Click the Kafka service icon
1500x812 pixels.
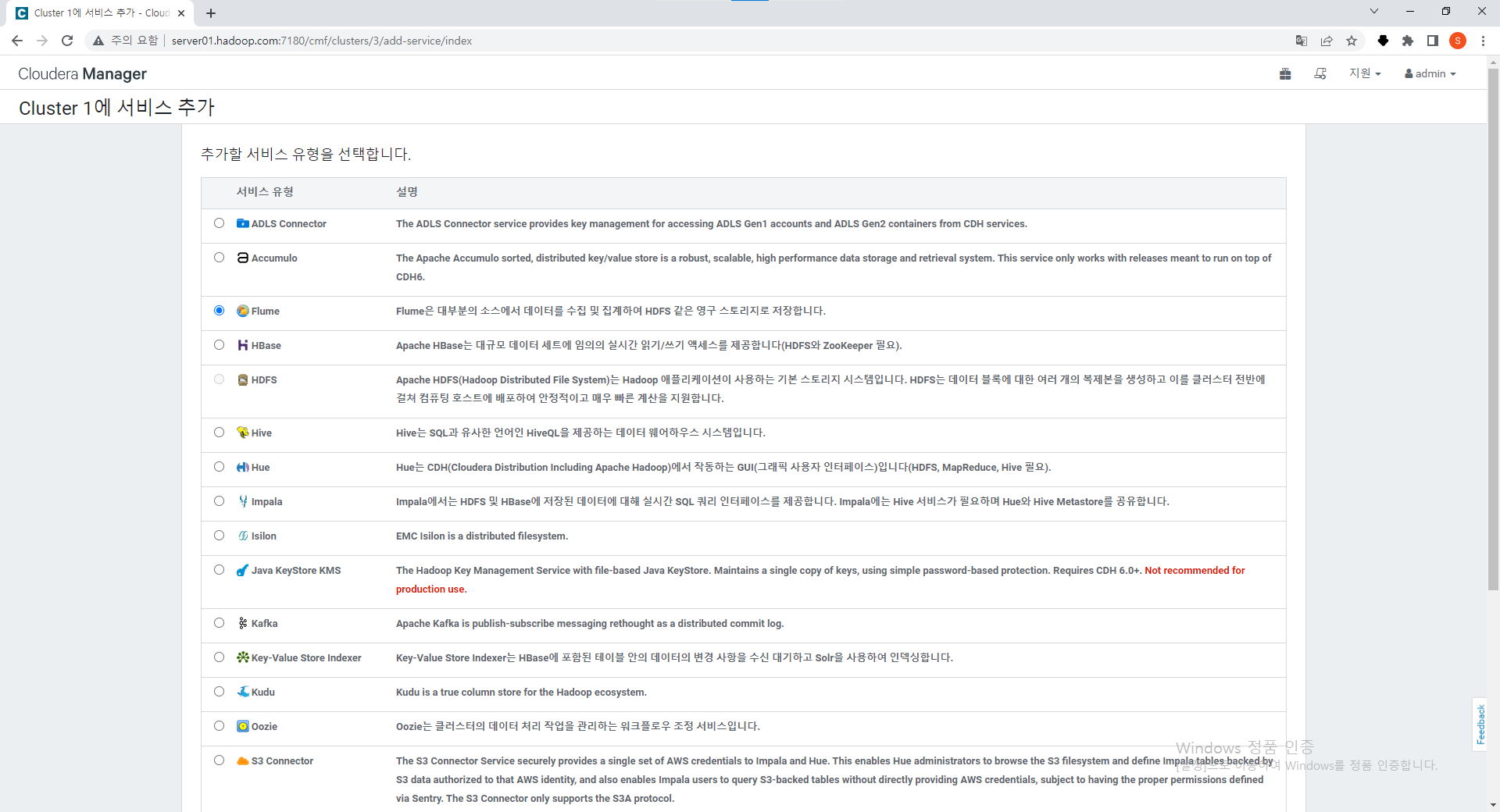click(x=243, y=623)
